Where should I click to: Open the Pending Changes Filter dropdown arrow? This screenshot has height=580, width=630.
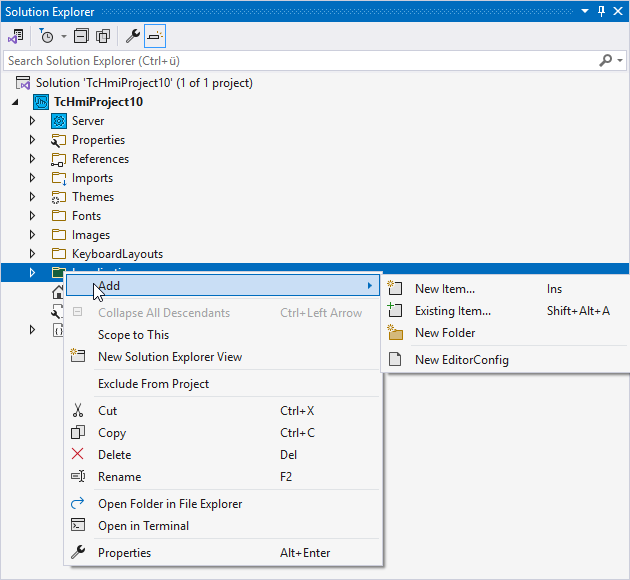pyautogui.click(x=64, y=37)
